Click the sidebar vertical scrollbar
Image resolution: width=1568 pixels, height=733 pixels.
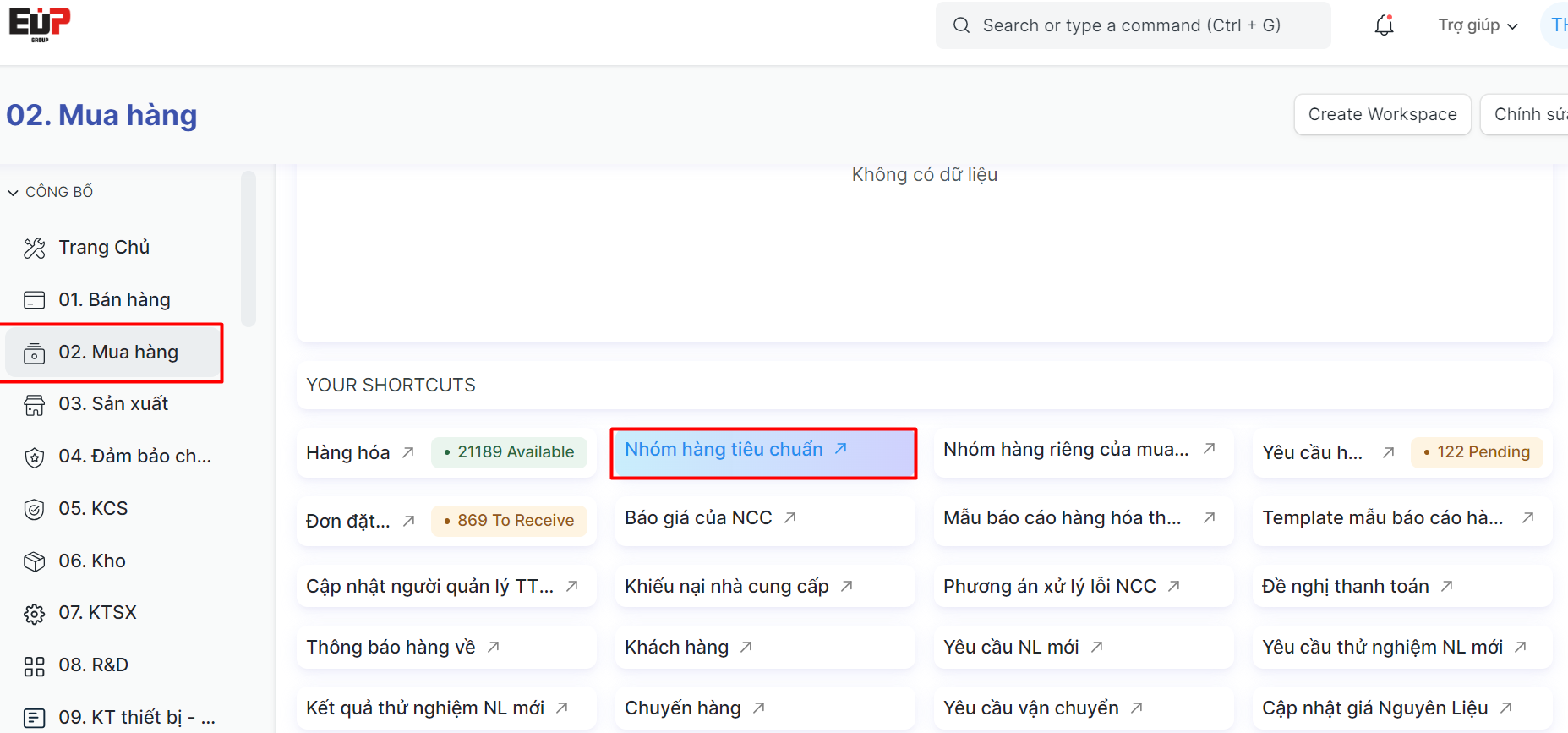pyautogui.click(x=248, y=249)
